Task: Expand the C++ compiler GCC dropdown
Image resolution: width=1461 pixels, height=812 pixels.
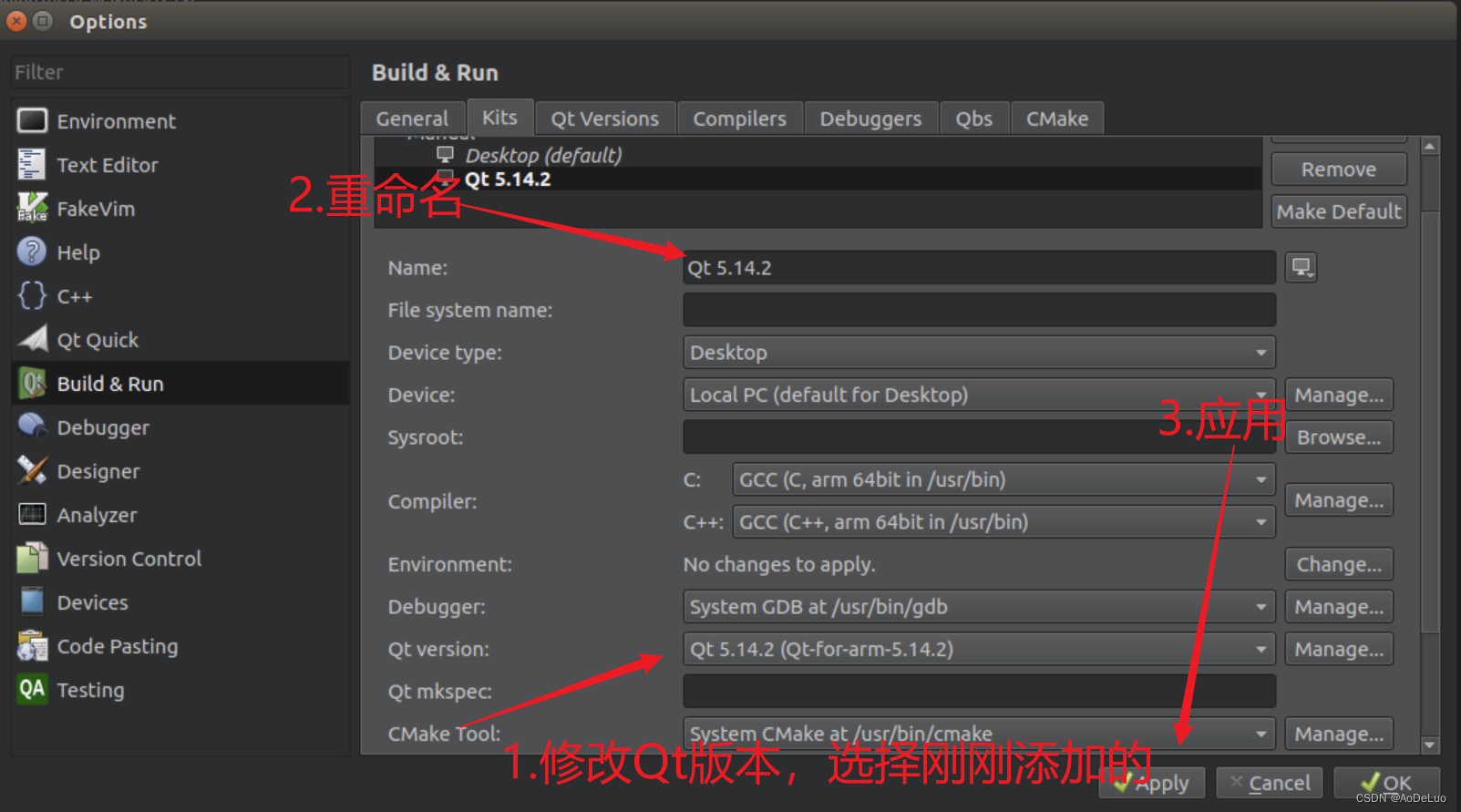Action: 1003,521
